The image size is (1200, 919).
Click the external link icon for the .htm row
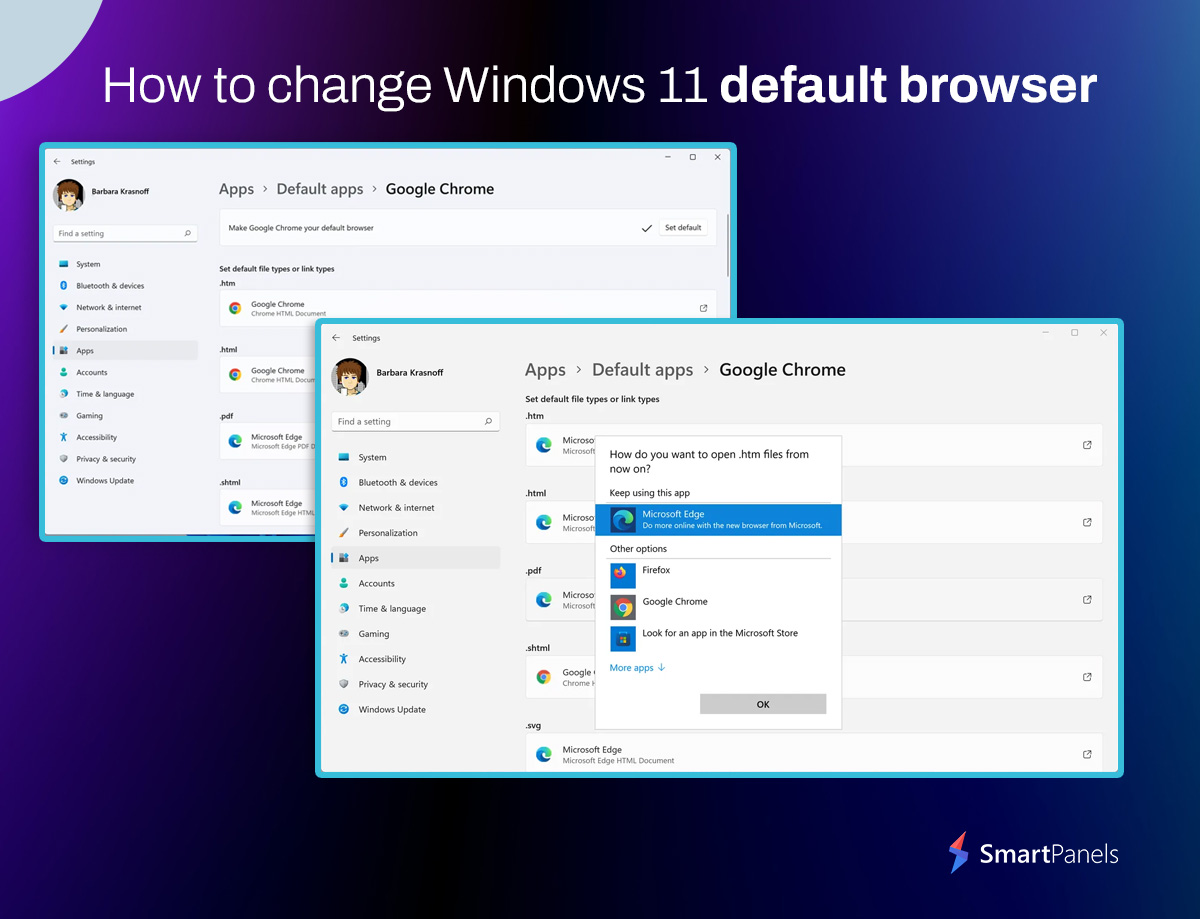(x=1087, y=445)
